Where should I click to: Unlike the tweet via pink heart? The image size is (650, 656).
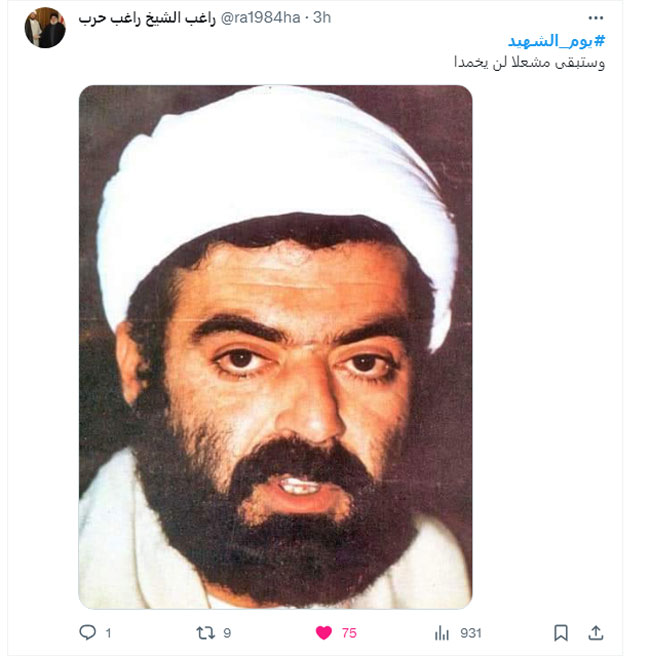[324, 633]
